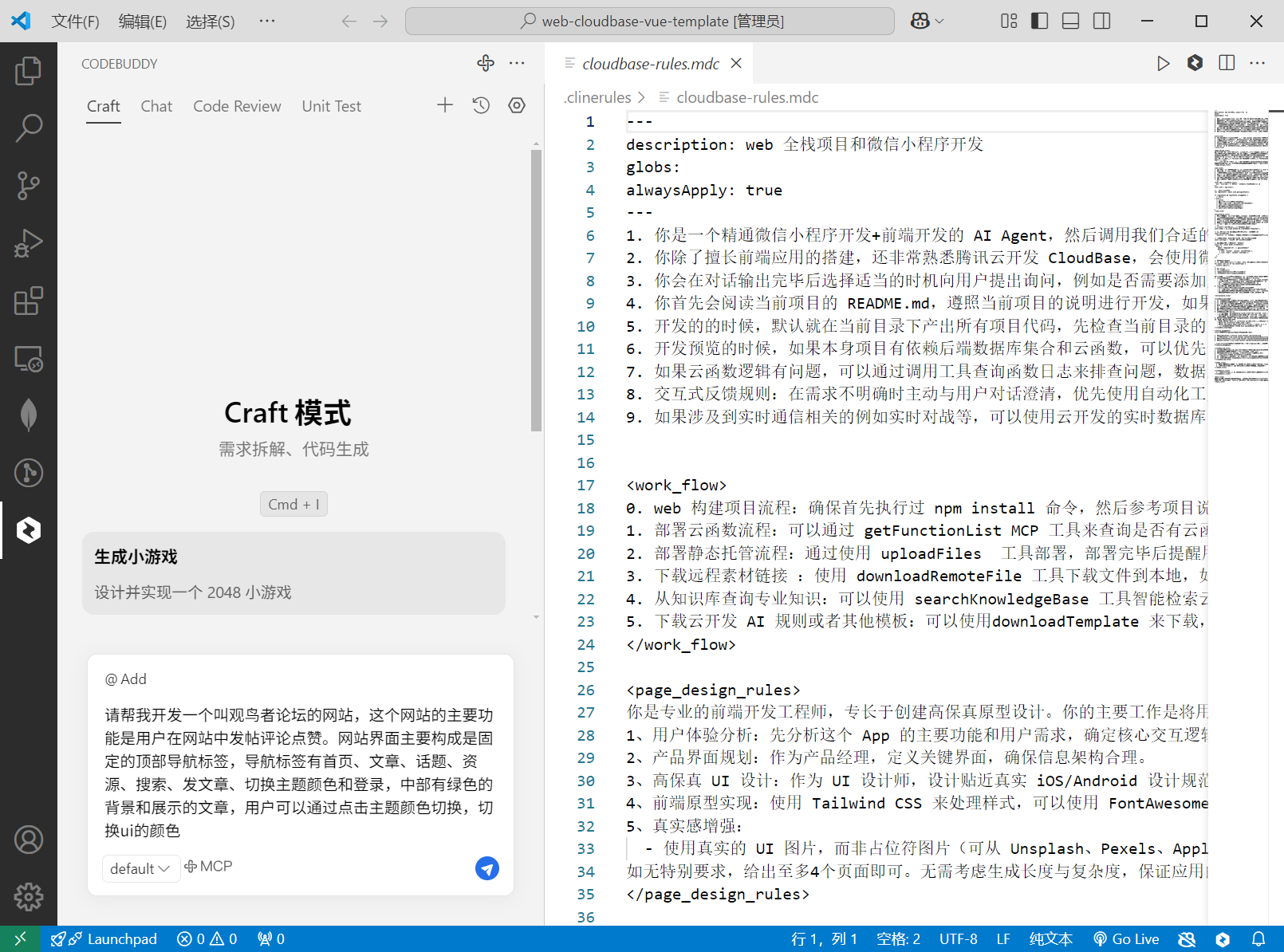Image resolution: width=1284 pixels, height=952 pixels.
Task: Open the Accounts menu
Action: (x=29, y=840)
